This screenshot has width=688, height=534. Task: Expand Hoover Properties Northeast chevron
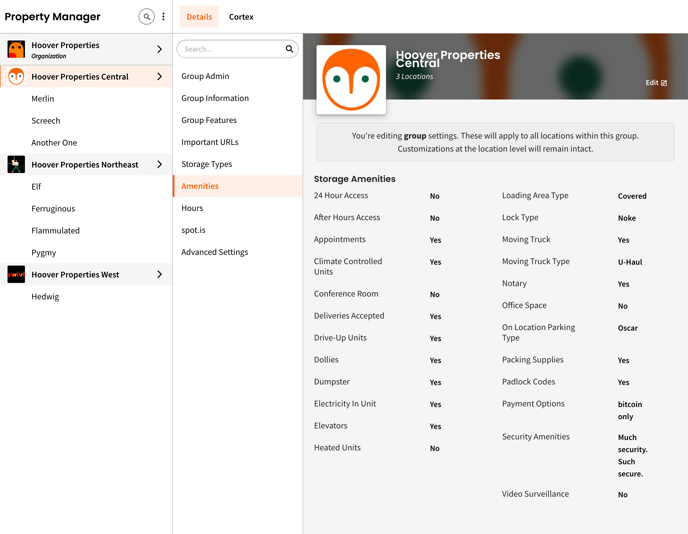pos(159,165)
